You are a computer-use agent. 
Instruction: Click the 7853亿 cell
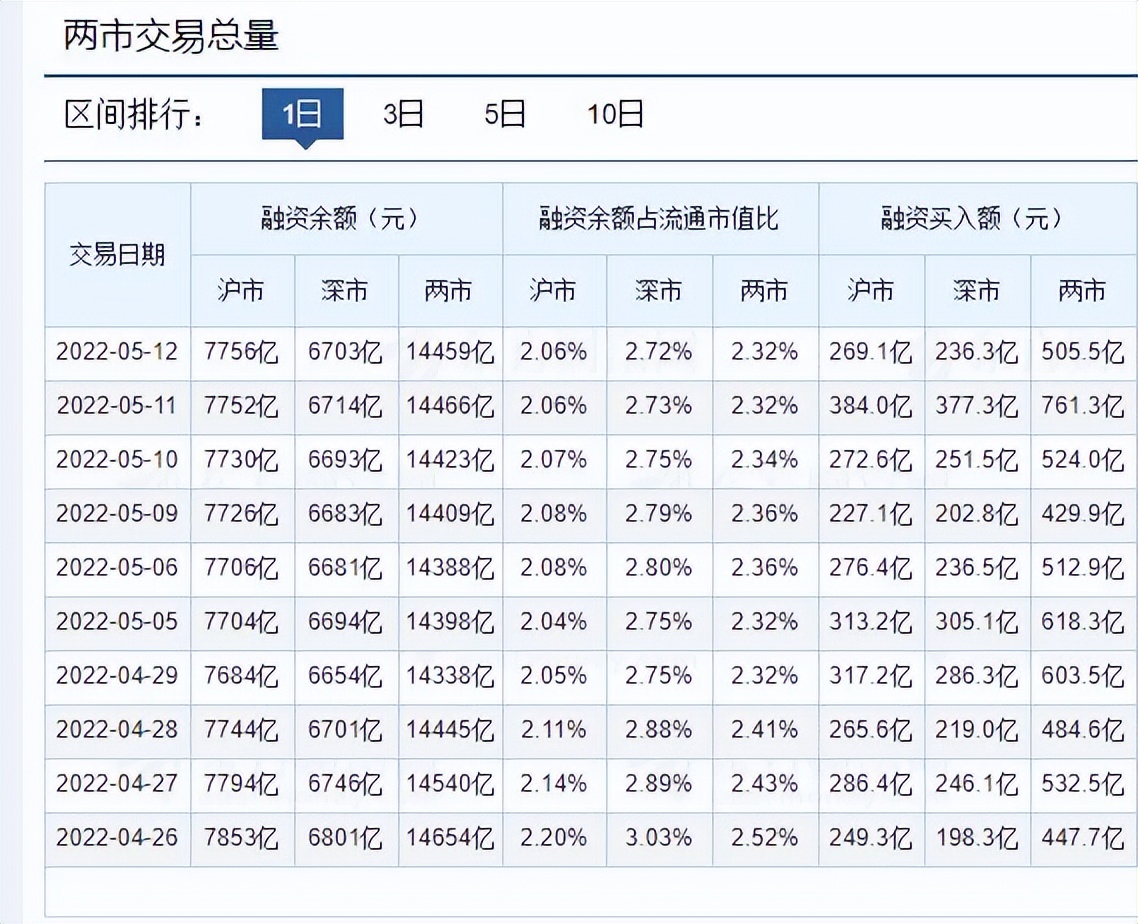coord(242,838)
